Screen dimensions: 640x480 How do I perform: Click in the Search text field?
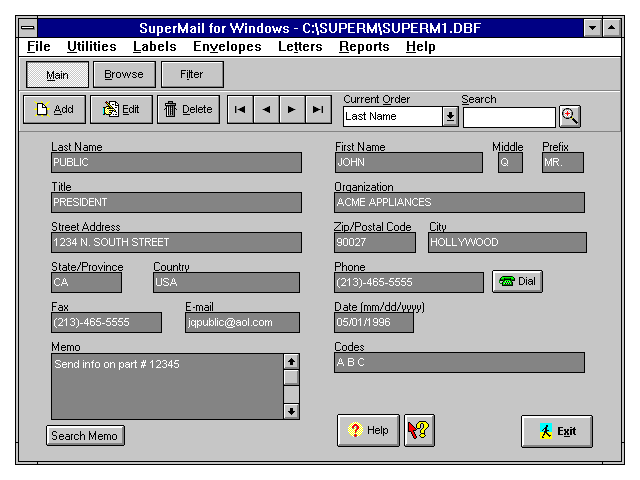coord(508,117)
